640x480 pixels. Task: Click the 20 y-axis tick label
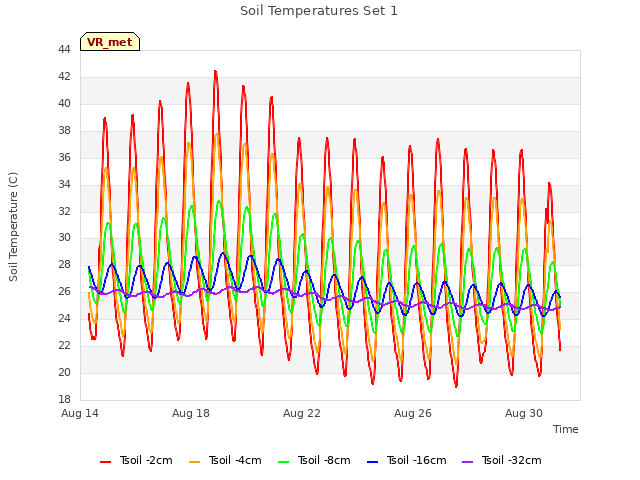[64, 372]
